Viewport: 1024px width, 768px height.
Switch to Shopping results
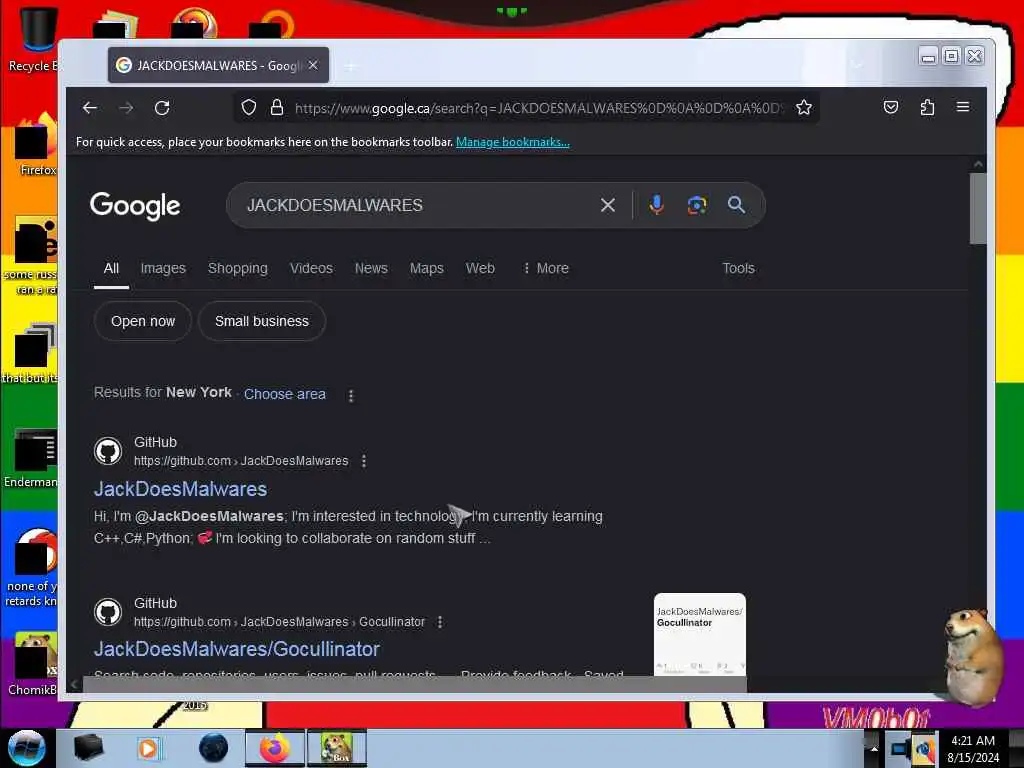click(238, 268)
